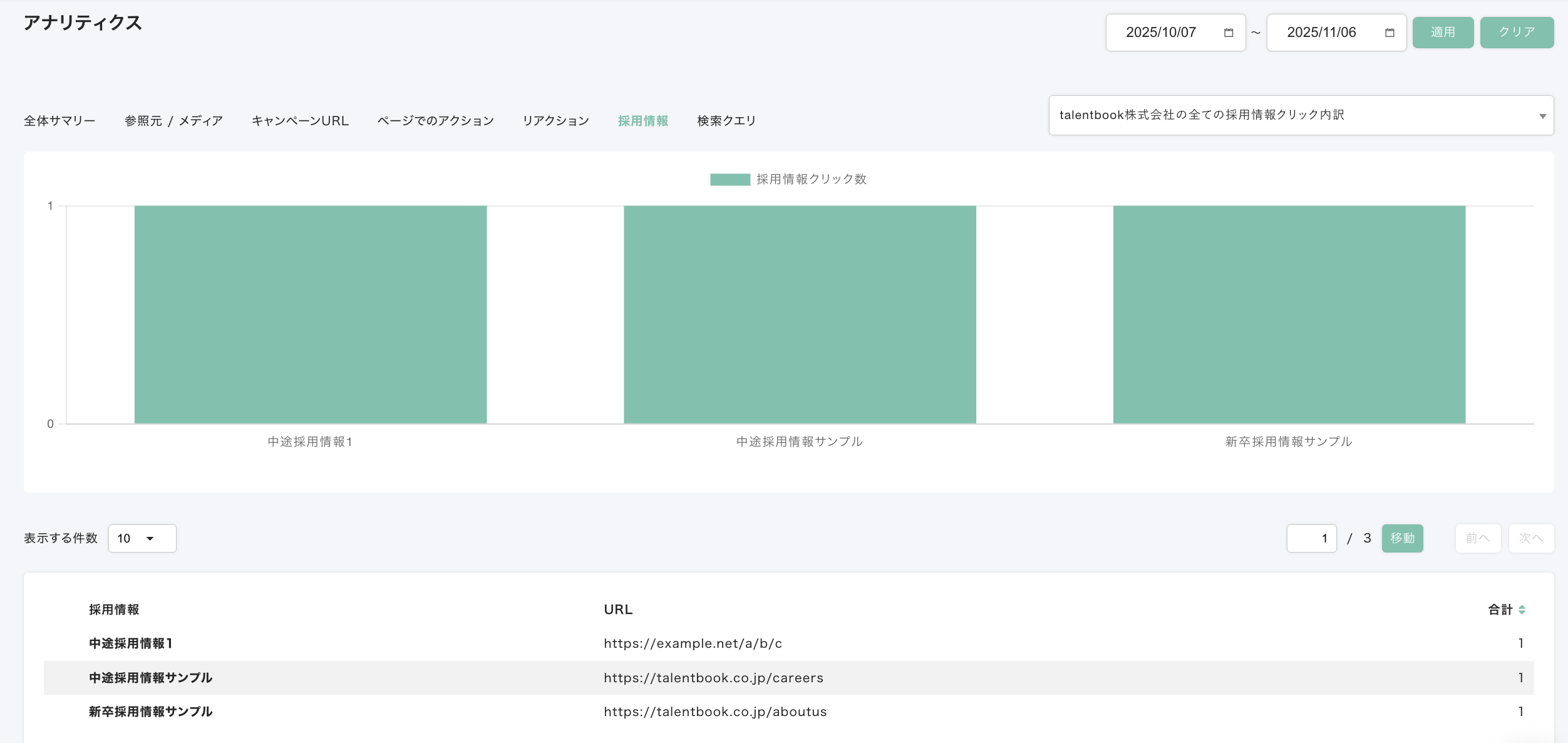This screenshot has width=1568, height=743.
Task: Open the 検索クエリ tab
Action: [726, 121]
